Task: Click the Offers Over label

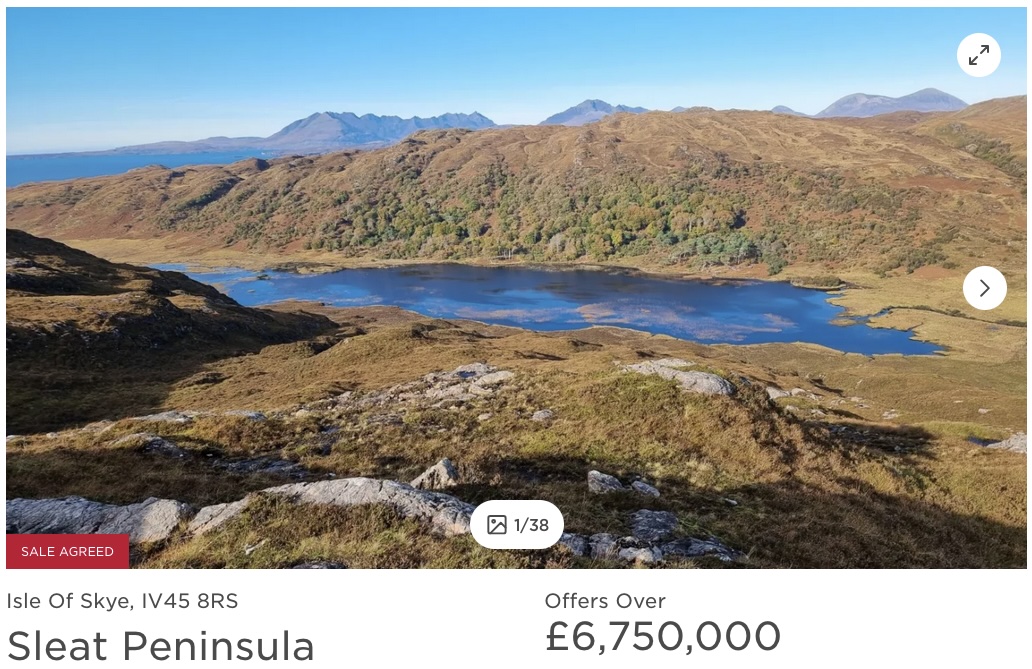Action: (605, 601)
